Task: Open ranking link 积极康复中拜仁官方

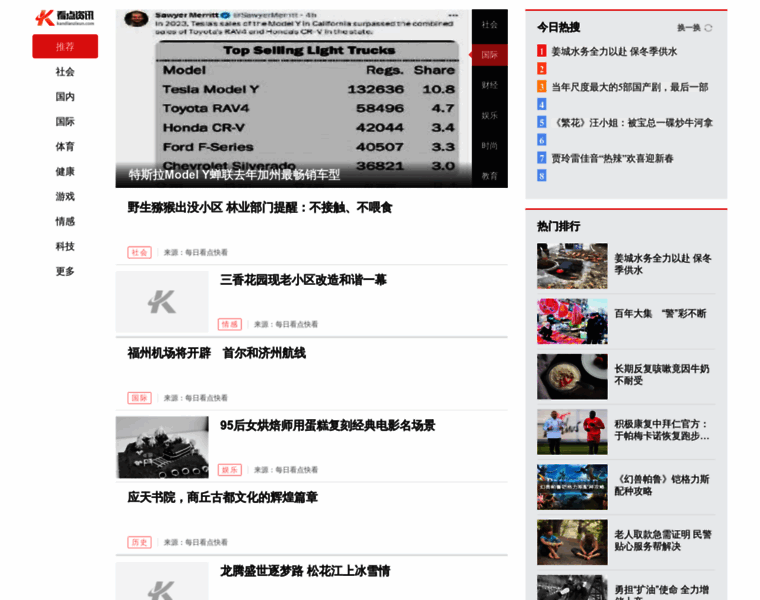Action: pos(662,430)
